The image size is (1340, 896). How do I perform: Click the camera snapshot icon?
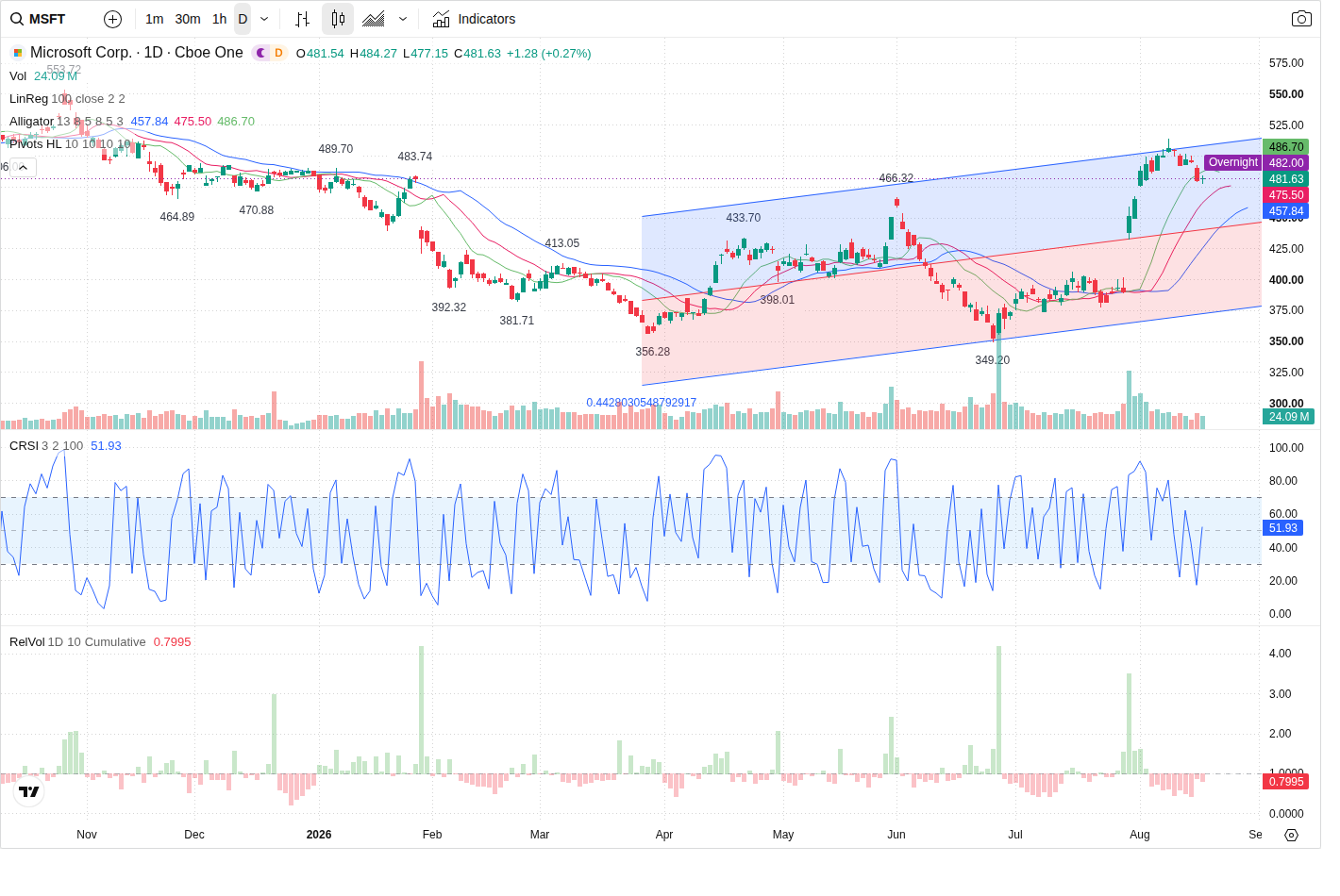tap(1301, 19)
